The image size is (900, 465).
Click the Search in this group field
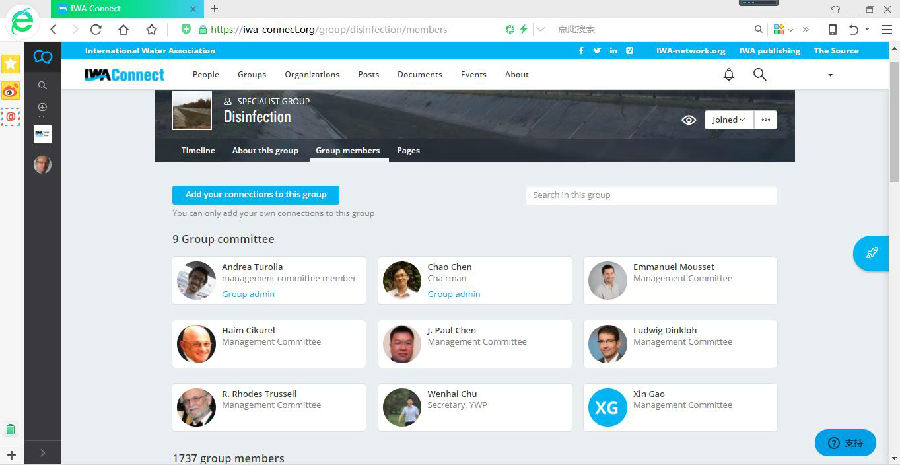pos(651,195)
